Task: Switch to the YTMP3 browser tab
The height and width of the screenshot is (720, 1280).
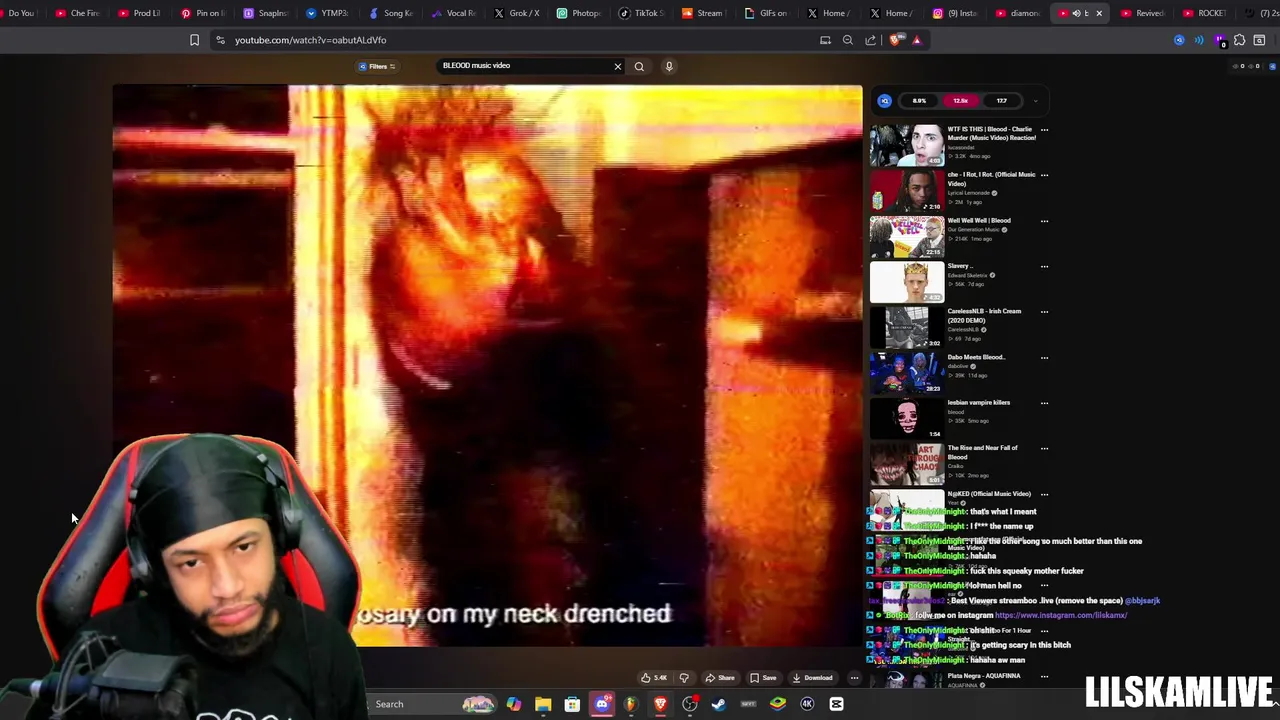Action: point(328,13)
